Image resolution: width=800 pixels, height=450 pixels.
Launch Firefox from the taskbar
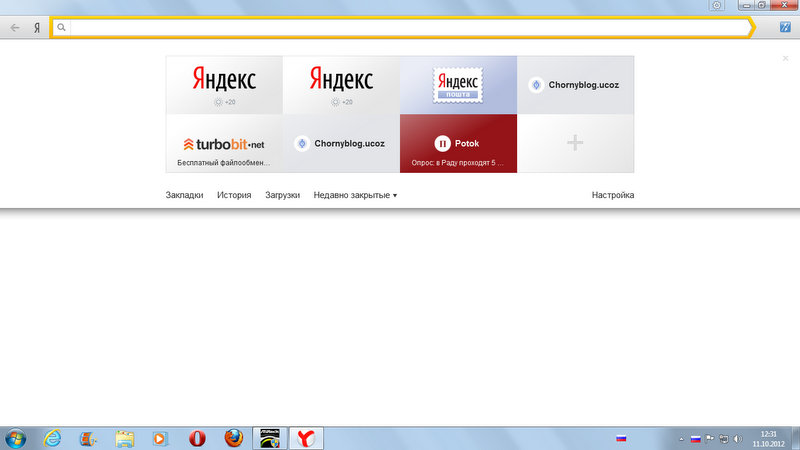coord(234,438)
